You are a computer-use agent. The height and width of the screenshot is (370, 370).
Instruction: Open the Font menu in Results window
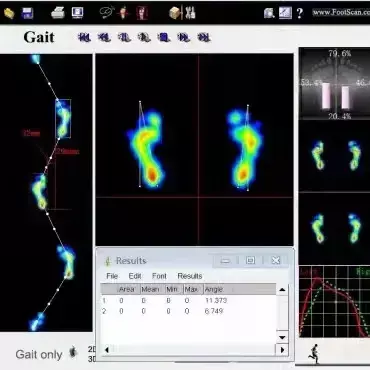(159, 276)
